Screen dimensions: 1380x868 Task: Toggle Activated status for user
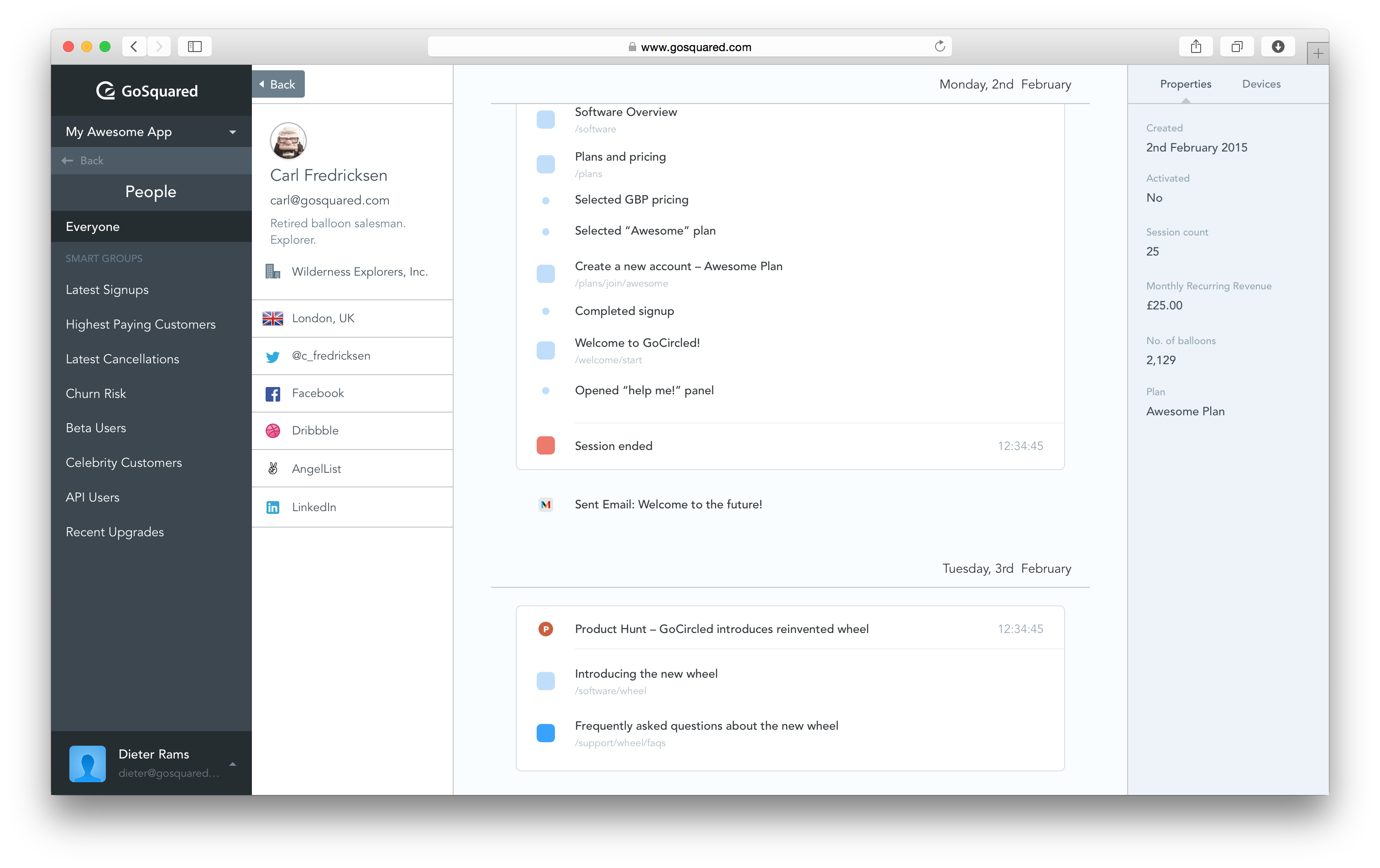pos(1156,197)
